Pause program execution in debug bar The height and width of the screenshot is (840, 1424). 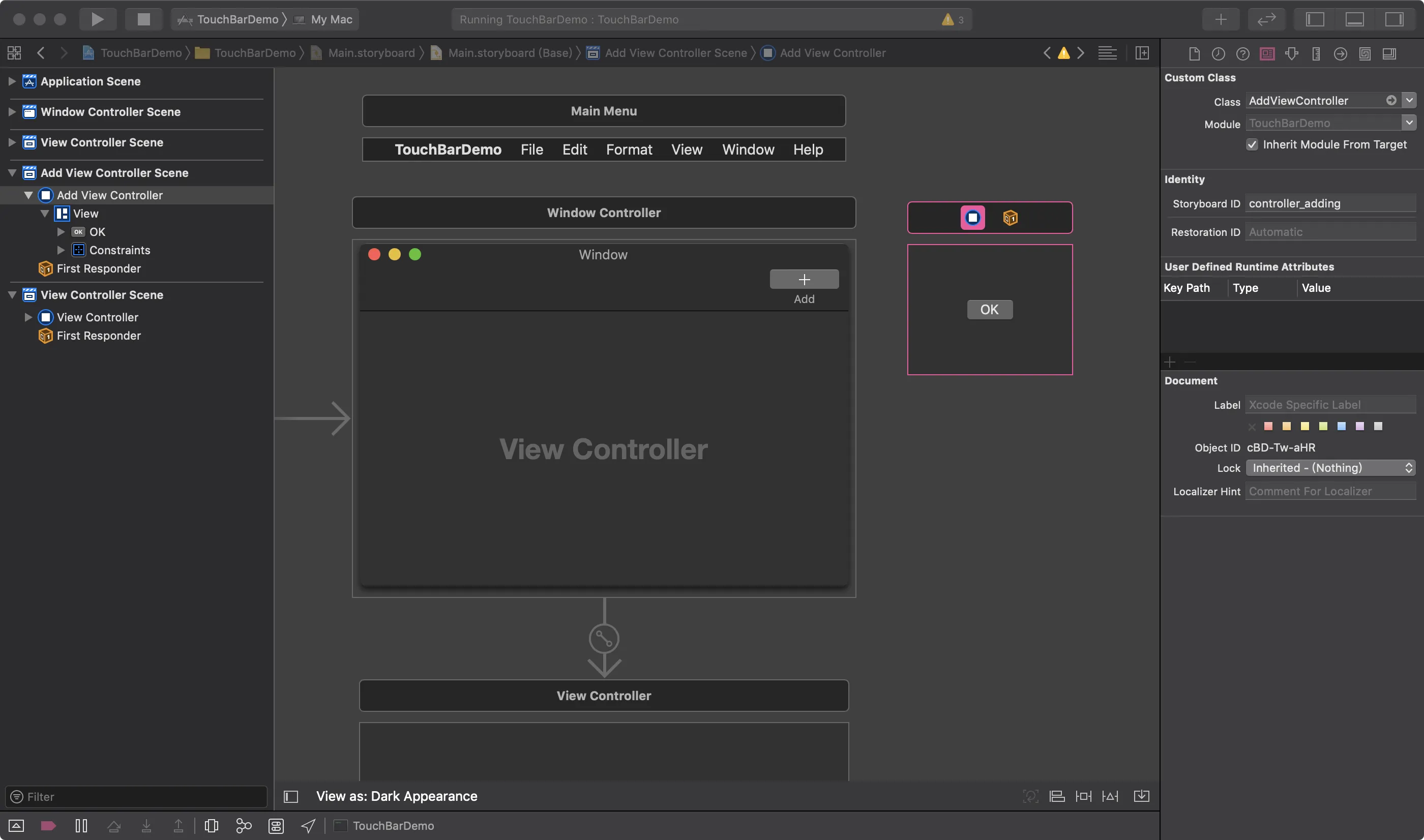click(81, 826)
